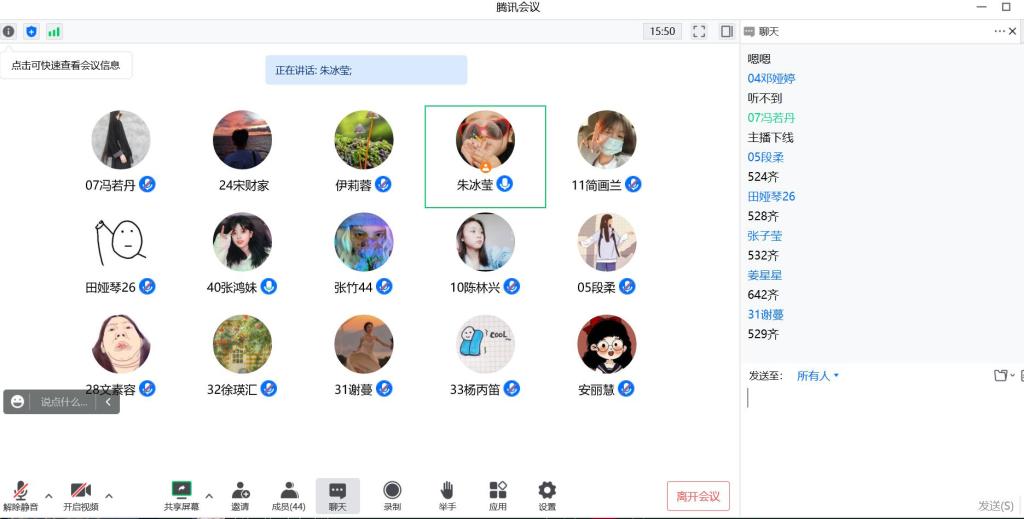The height and width of the screenshot is (519, 1024).
Task: Open 所有人 recipient dropdown
Action: pyautogui.click(x=818, y=376)
